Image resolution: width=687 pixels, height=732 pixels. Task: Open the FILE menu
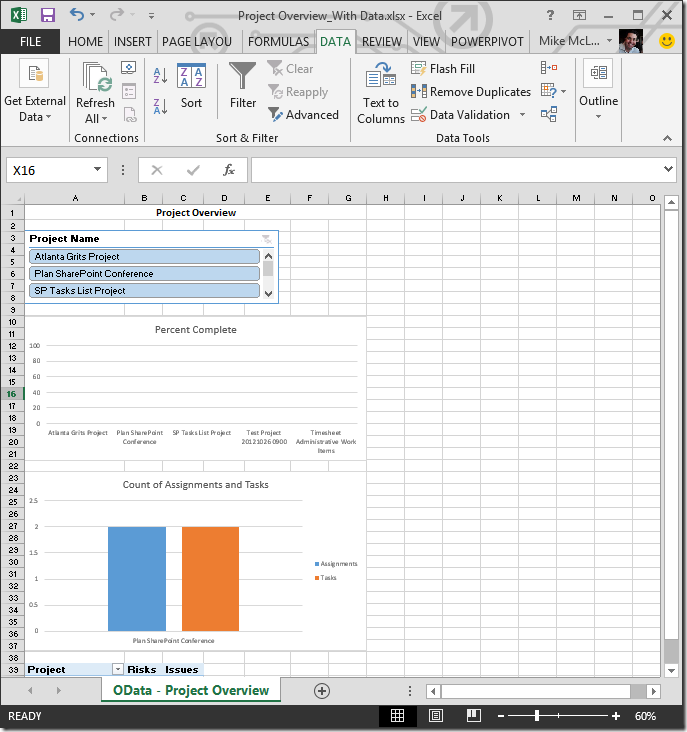(x=31, y=41)
